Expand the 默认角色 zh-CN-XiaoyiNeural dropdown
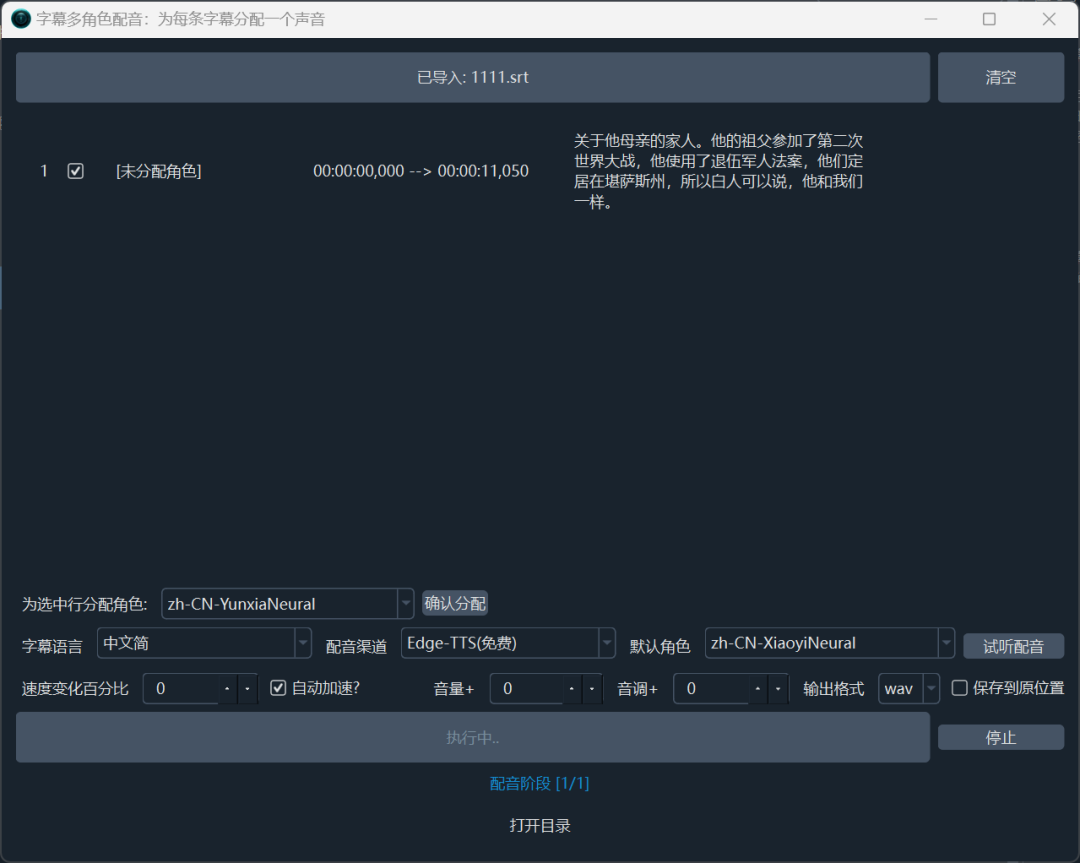The width and height of the screenshot is (1080, 863). click(x=945, y=643)
